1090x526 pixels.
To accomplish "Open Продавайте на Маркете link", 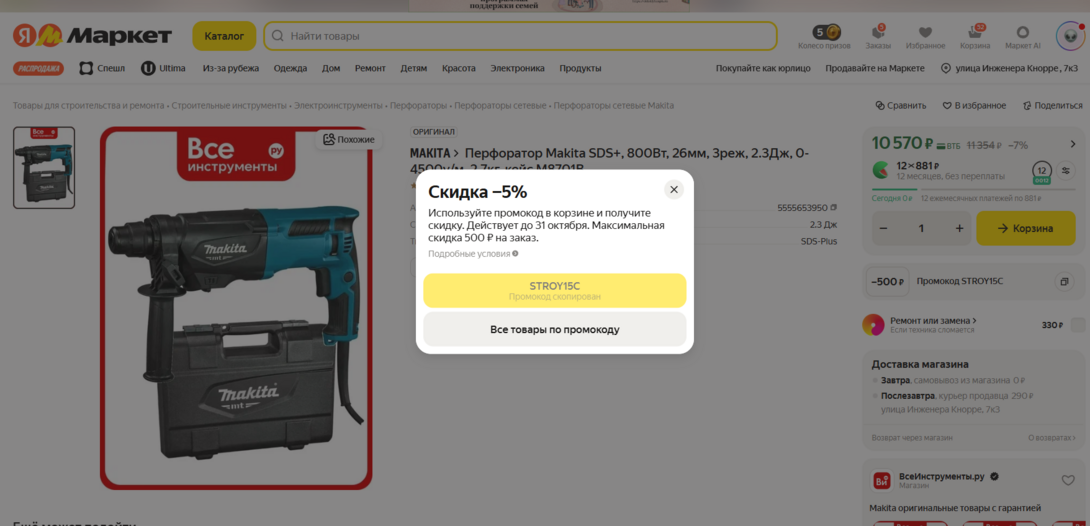I will 875,68.
